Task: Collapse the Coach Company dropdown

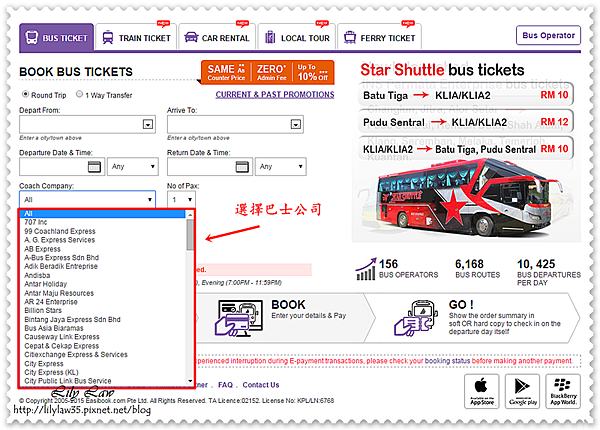Action: [88, 199]
